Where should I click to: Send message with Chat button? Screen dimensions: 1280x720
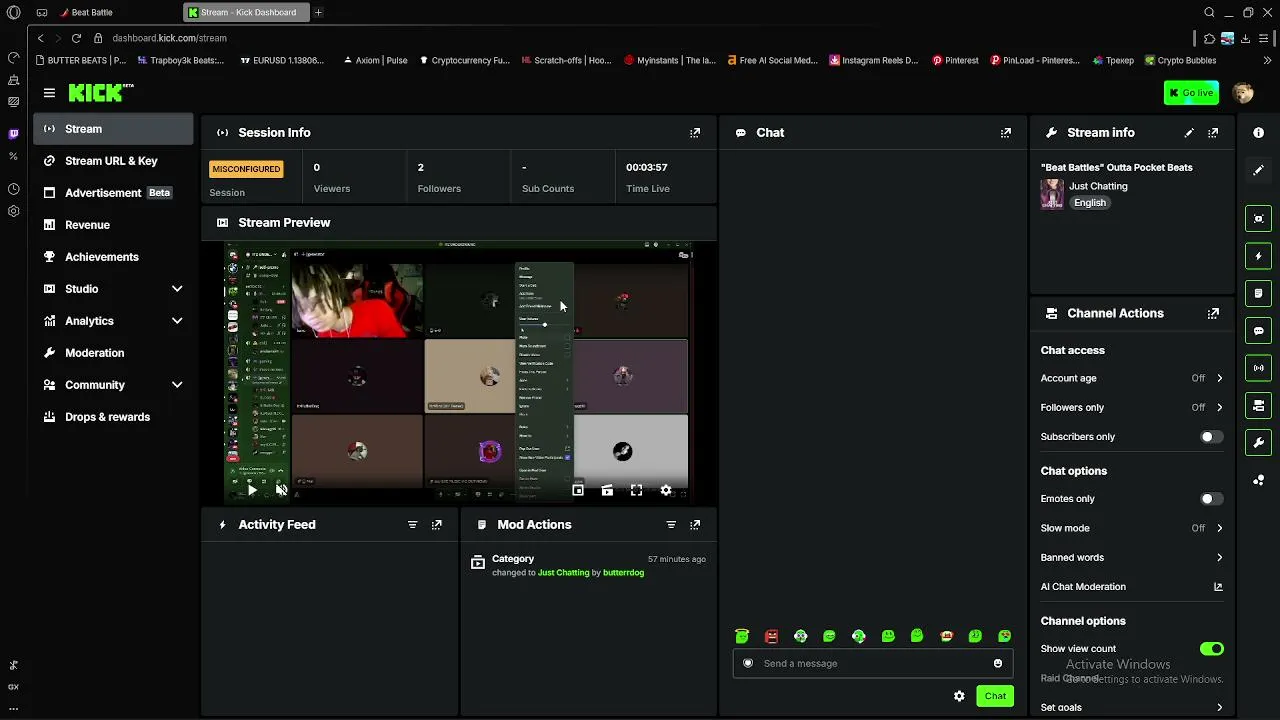click(x=995, y=696)
